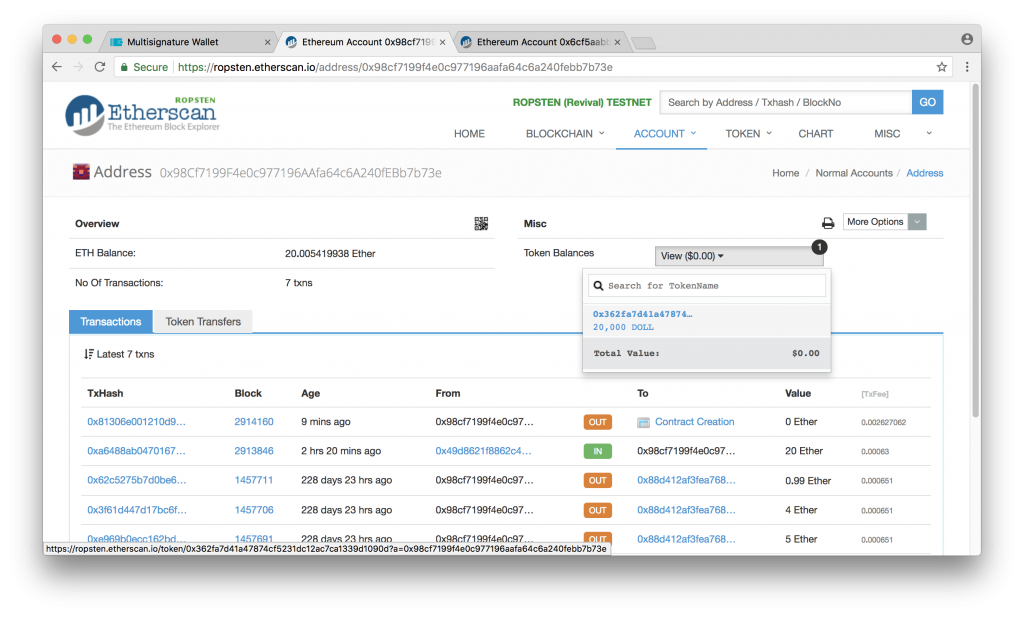The width and height of the screenshot is (1024, 617).
Task: Open block 1457711
Action: click(253, 480)
